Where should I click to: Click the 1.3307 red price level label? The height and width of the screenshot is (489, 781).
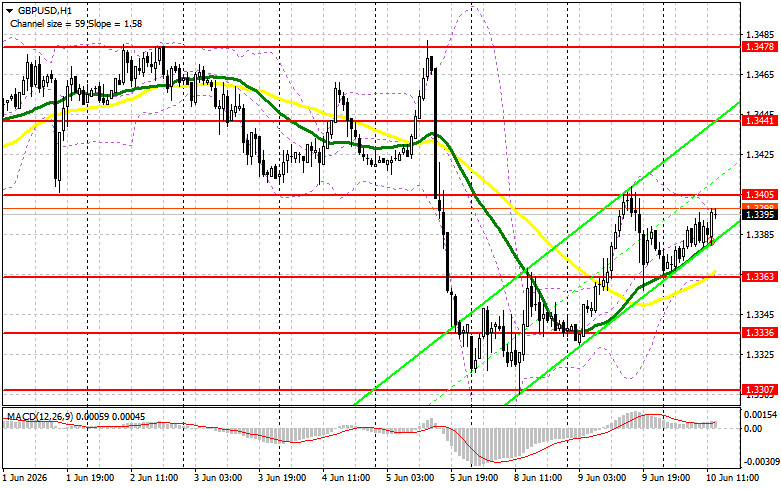(760, 389)
